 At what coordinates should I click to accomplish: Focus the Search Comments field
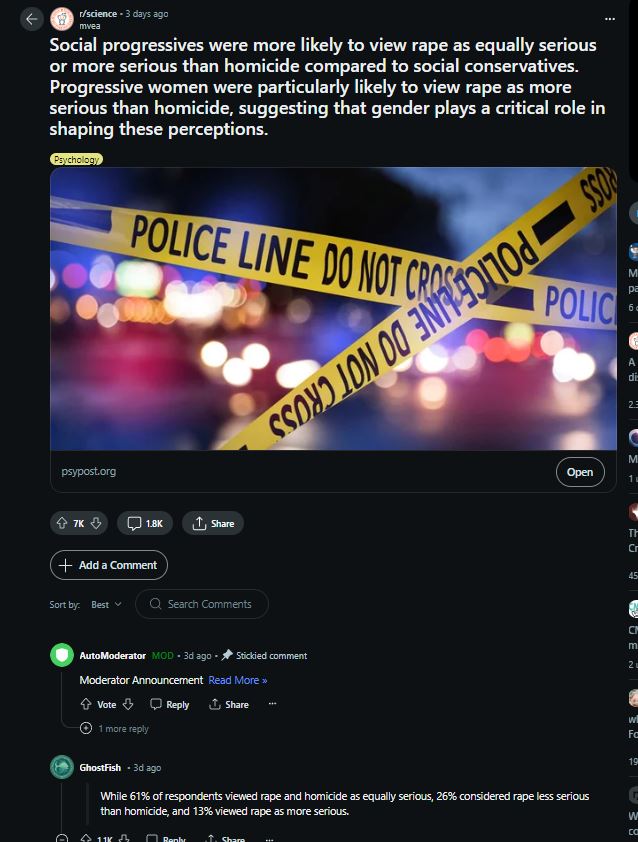point(202,604)
